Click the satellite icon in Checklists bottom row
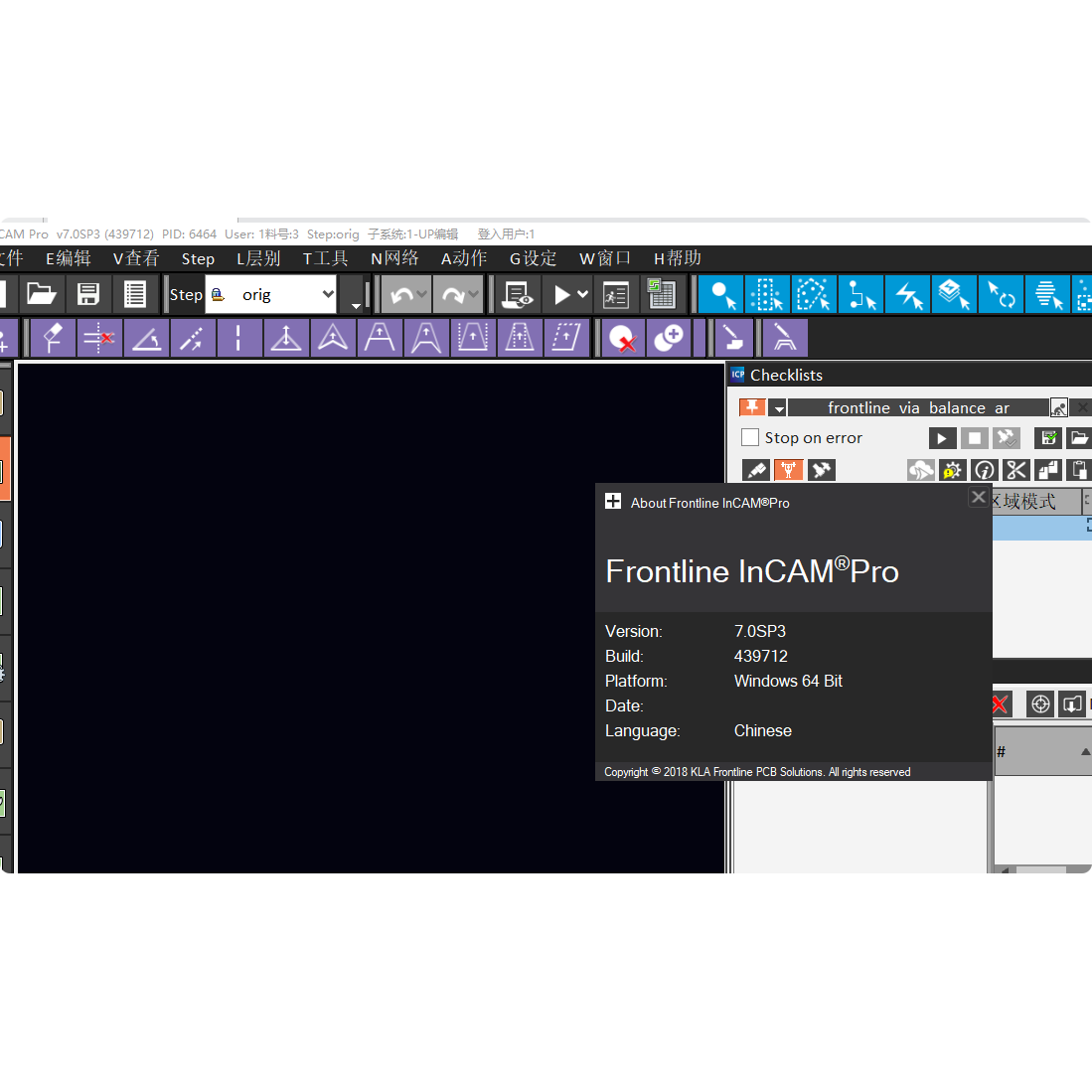The image size is (1092, 1092). 822,470
